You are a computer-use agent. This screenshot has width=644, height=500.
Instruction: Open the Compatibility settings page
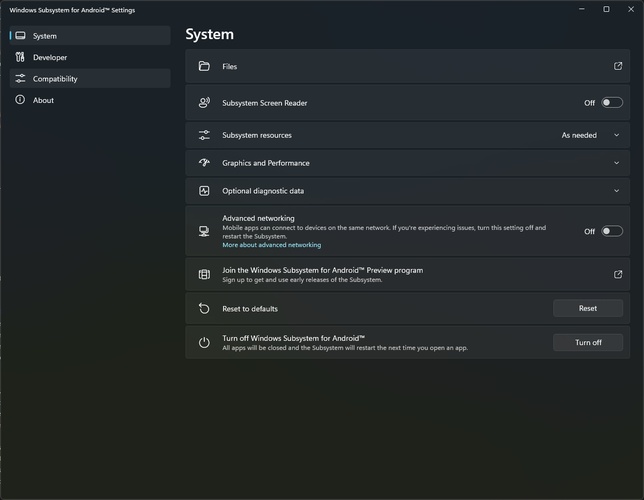[x=55, y=79]
